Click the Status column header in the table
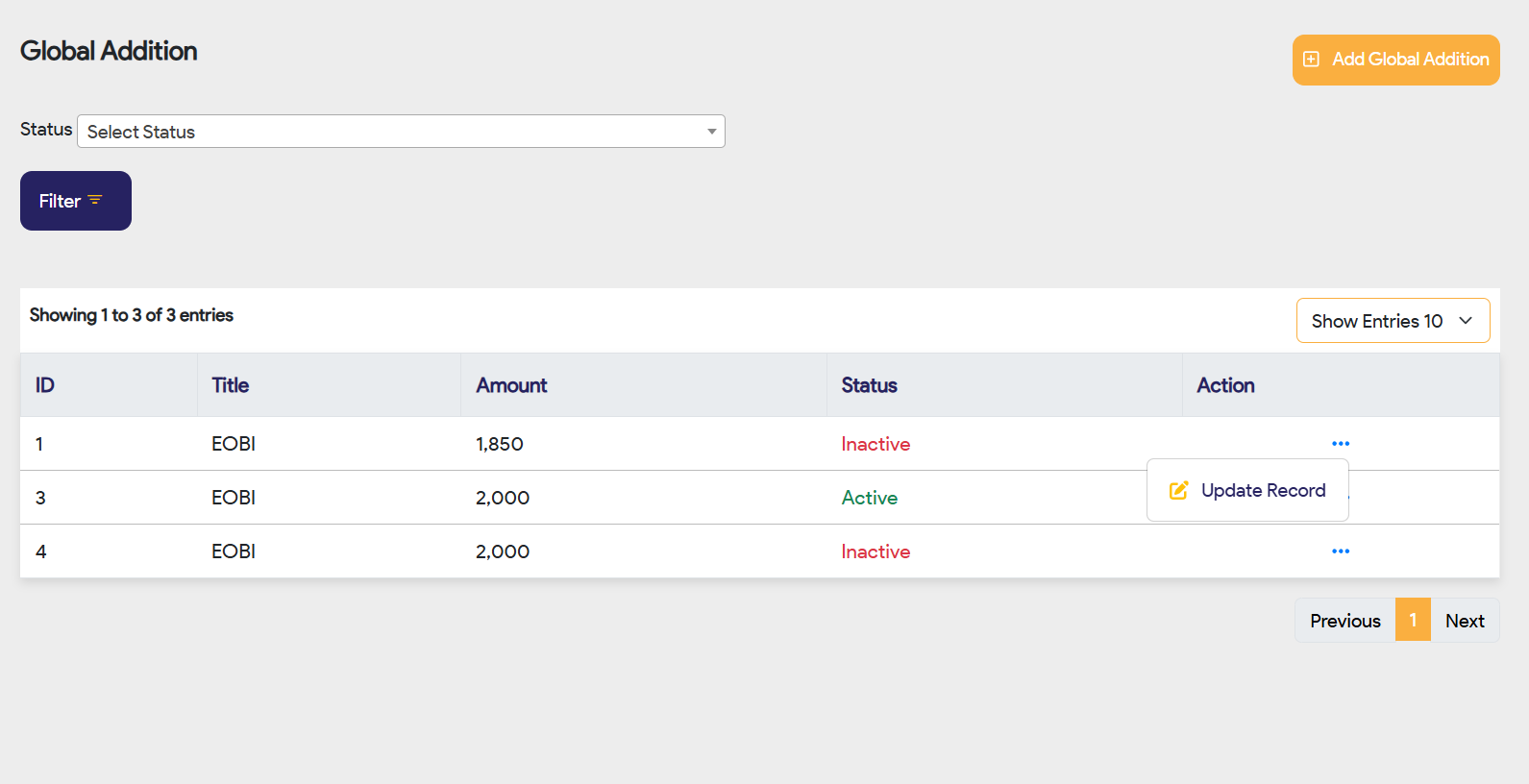This screenshot has width=1529, height=784. coord(869,385)
